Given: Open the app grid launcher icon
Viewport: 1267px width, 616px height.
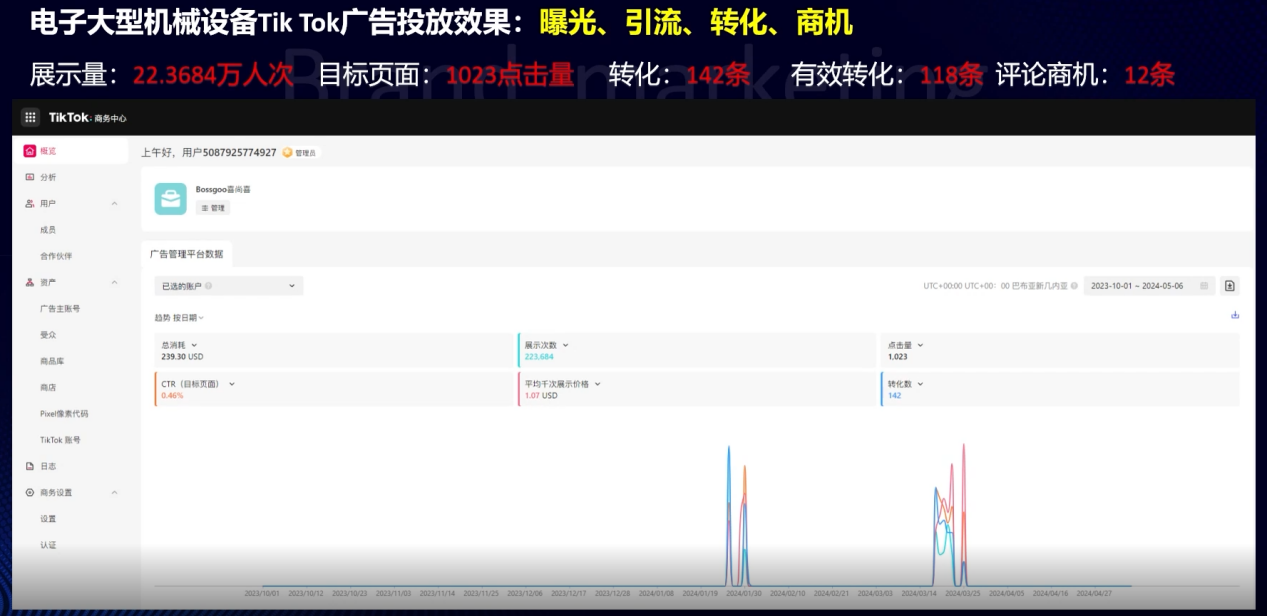Looking at the screenshot, I should pos(30,117).
